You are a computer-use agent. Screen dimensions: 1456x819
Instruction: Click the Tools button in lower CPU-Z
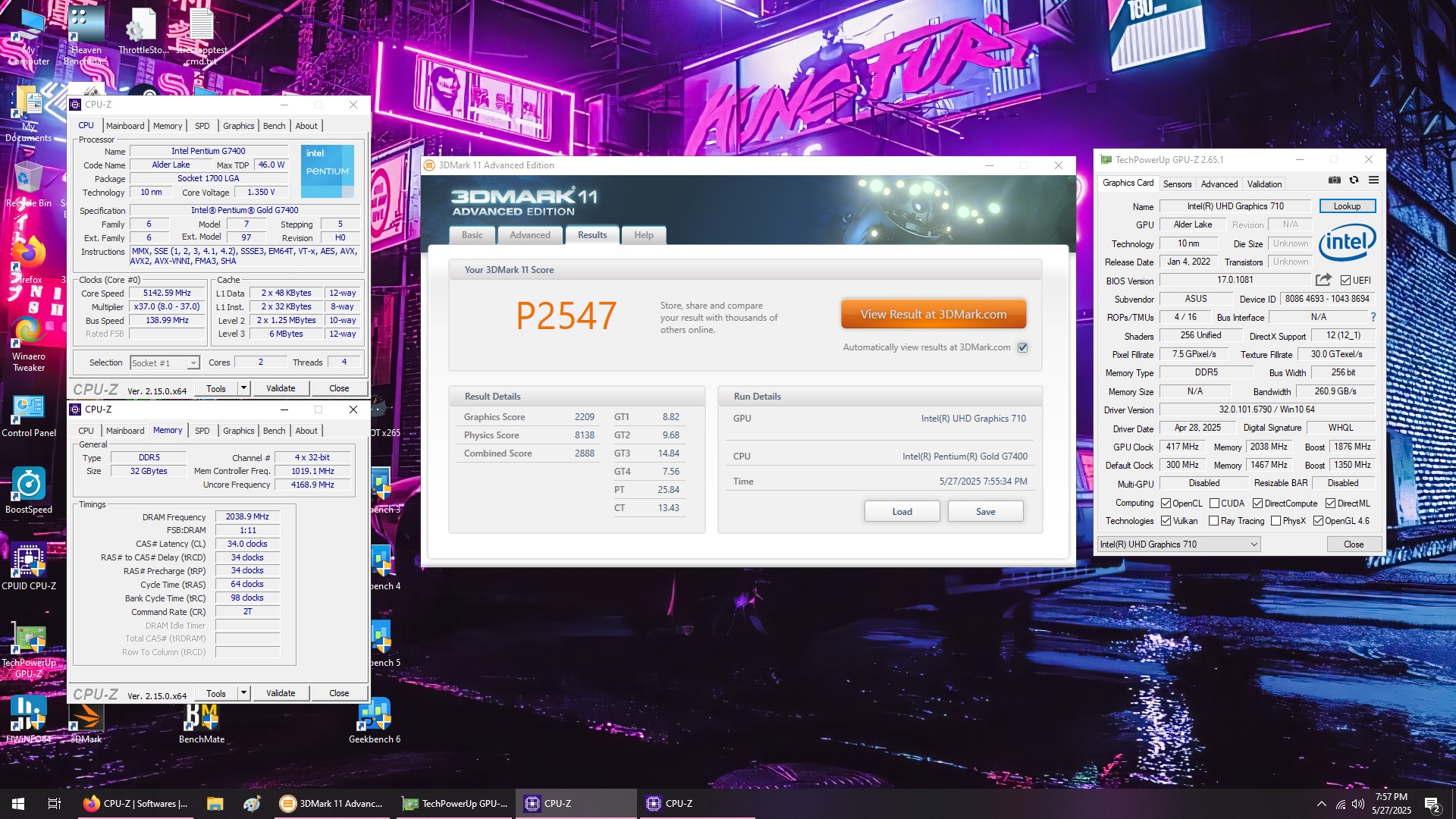click(x=216, y=693)
